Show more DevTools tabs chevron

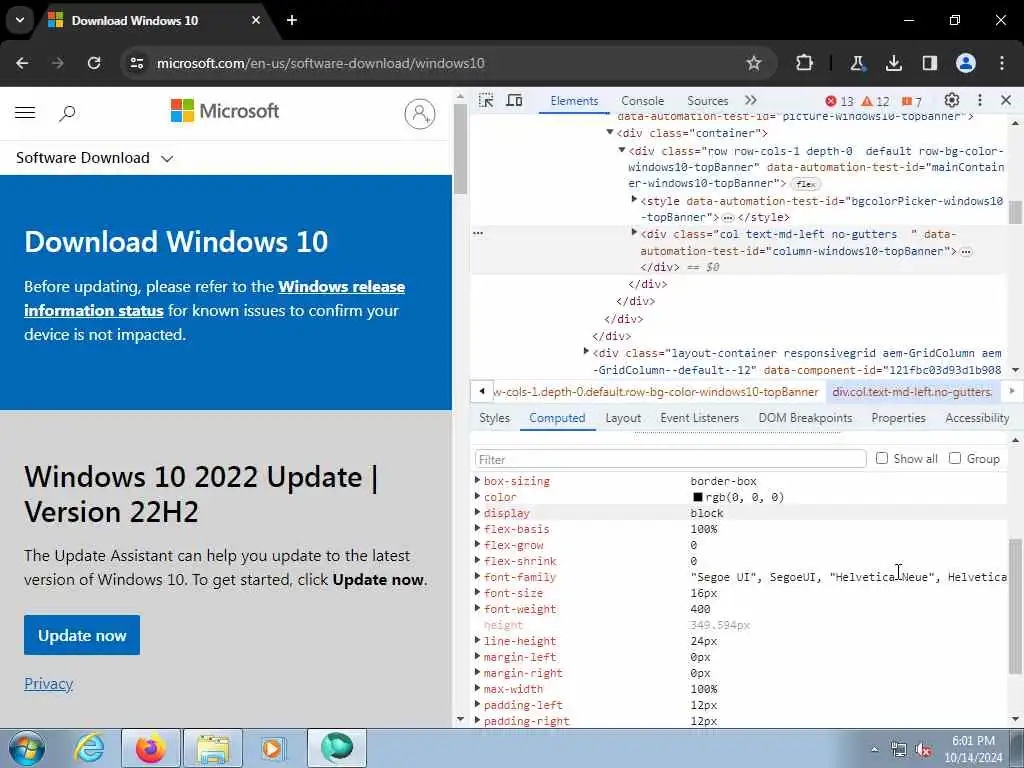click(x=751, y=101)
